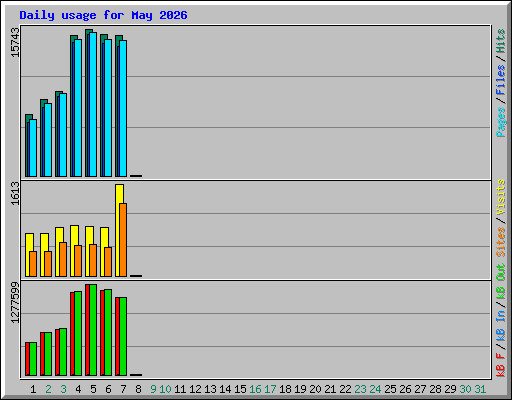The width and height of the screenshot is (512, 400).
Task: Click the 1277599 axis value label
Action: (x=15, y=303)
